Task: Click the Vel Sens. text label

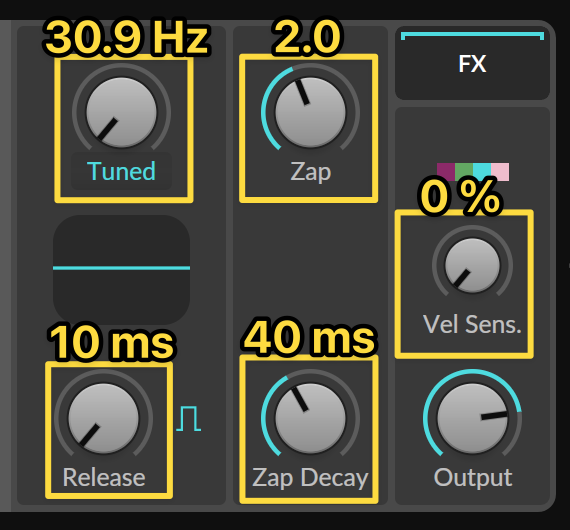Action: point(472,324)
